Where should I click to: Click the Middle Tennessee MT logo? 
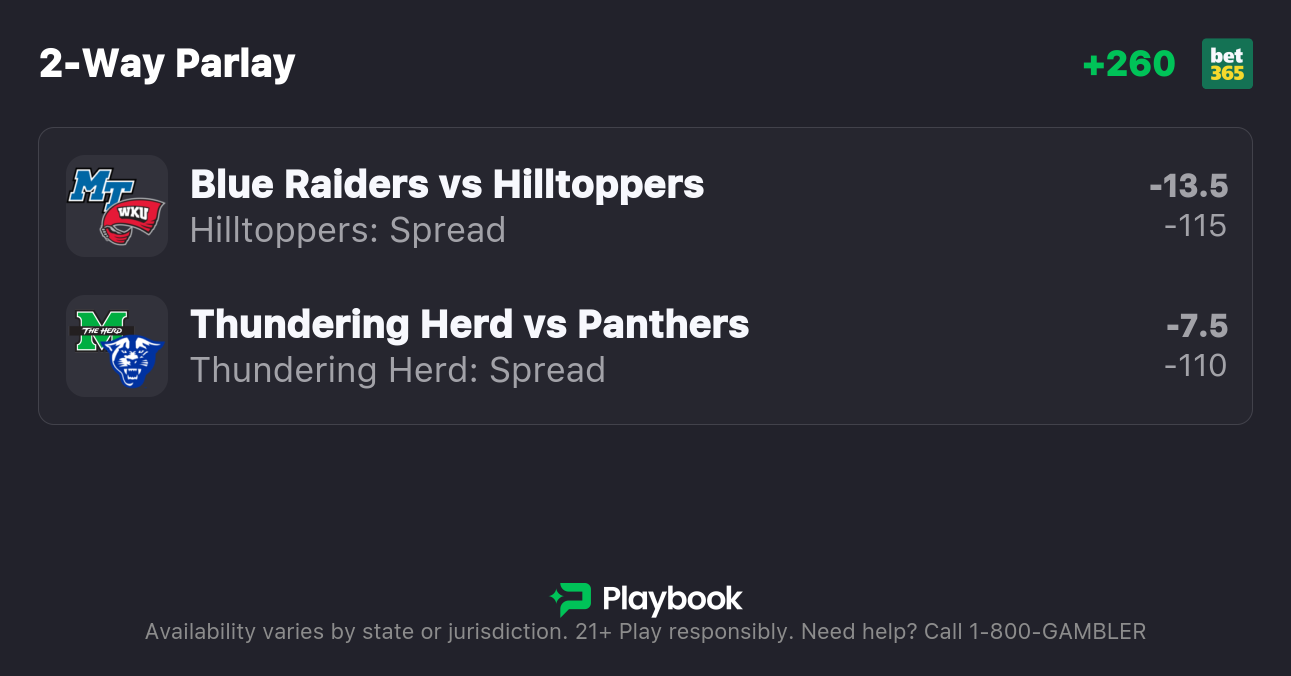pyautogui.click(x=96, y=187)
